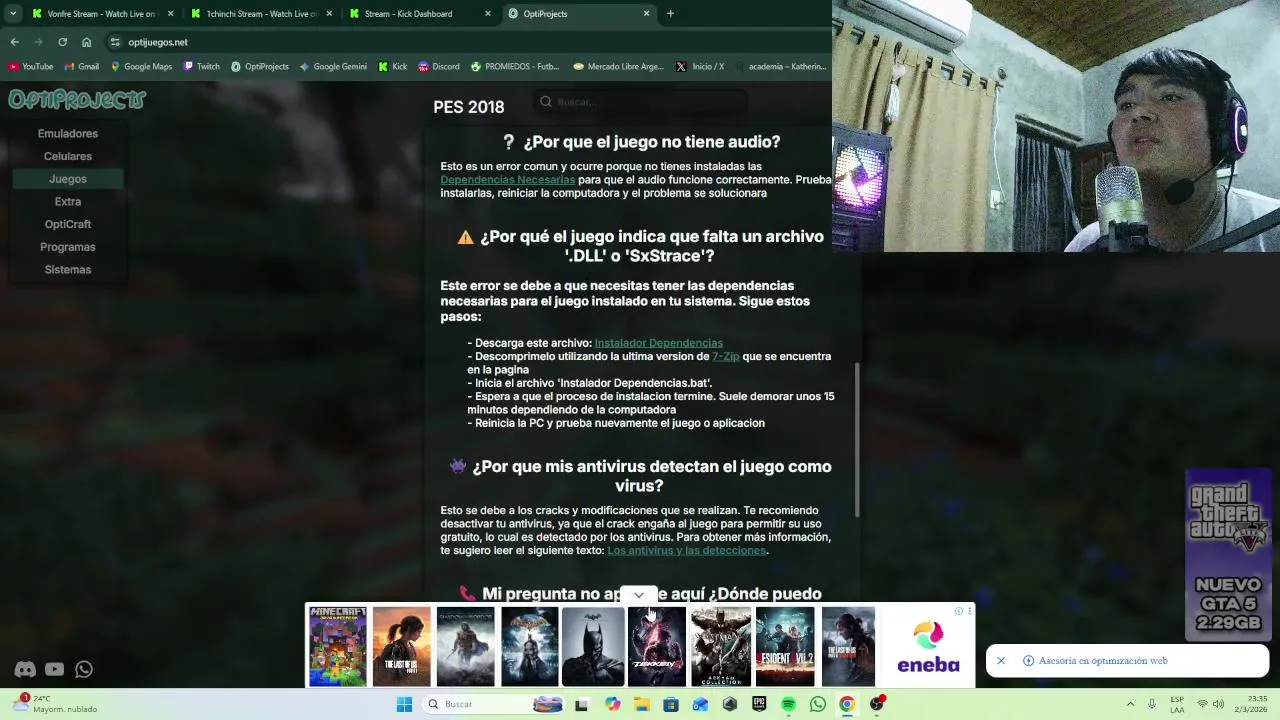Click the Buscar search field on the page

click(x=640, y=101)
